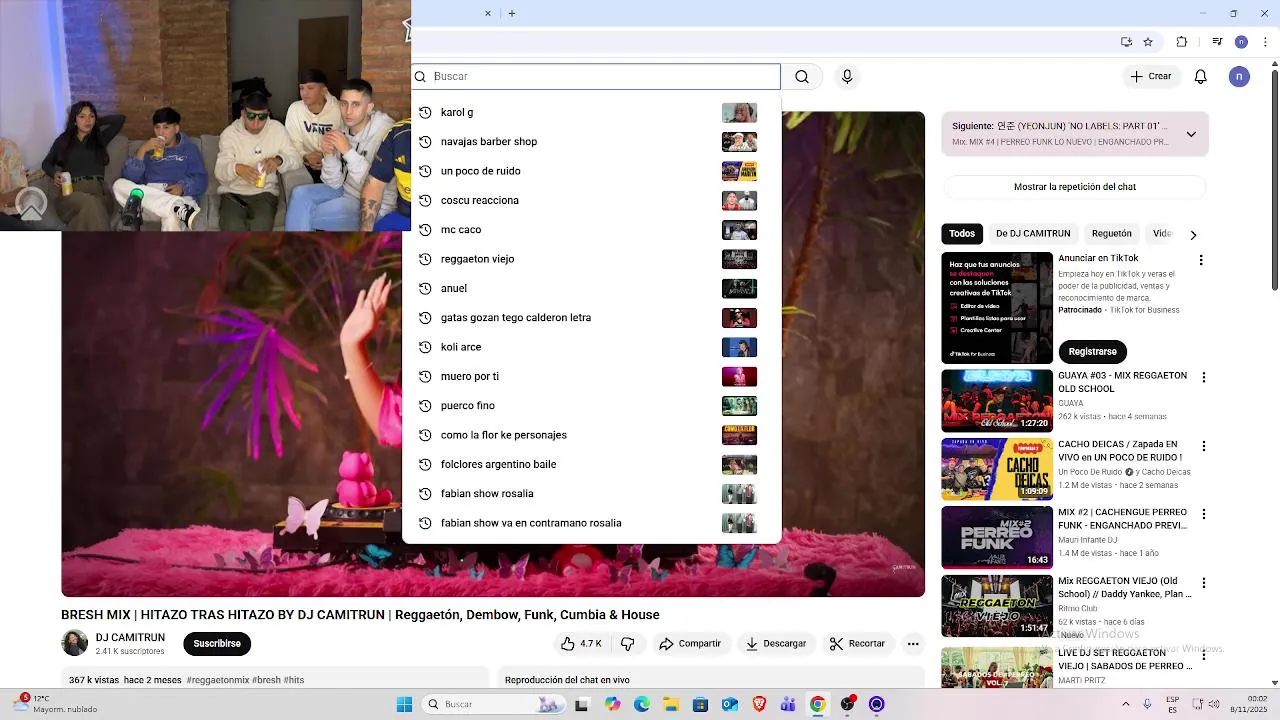This screenshot has width=1280, height=720.
Task: Click the Descargar button
Action: click(x=776, y=644)
